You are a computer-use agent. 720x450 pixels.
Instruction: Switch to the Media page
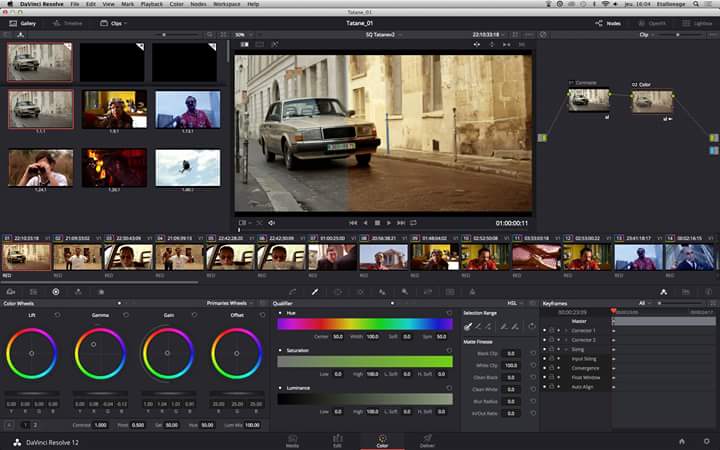click(x=292, y=441)
